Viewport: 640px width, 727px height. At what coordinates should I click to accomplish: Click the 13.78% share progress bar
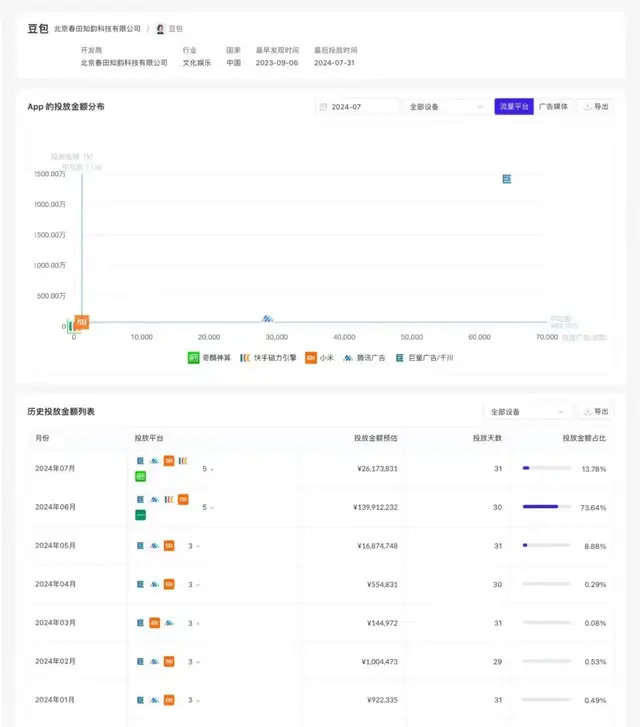click(x=546, y=468)
